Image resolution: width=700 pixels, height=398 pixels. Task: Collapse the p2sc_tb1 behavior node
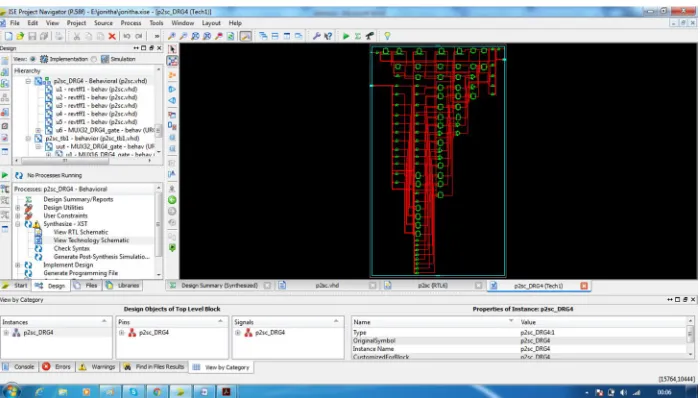28,138
